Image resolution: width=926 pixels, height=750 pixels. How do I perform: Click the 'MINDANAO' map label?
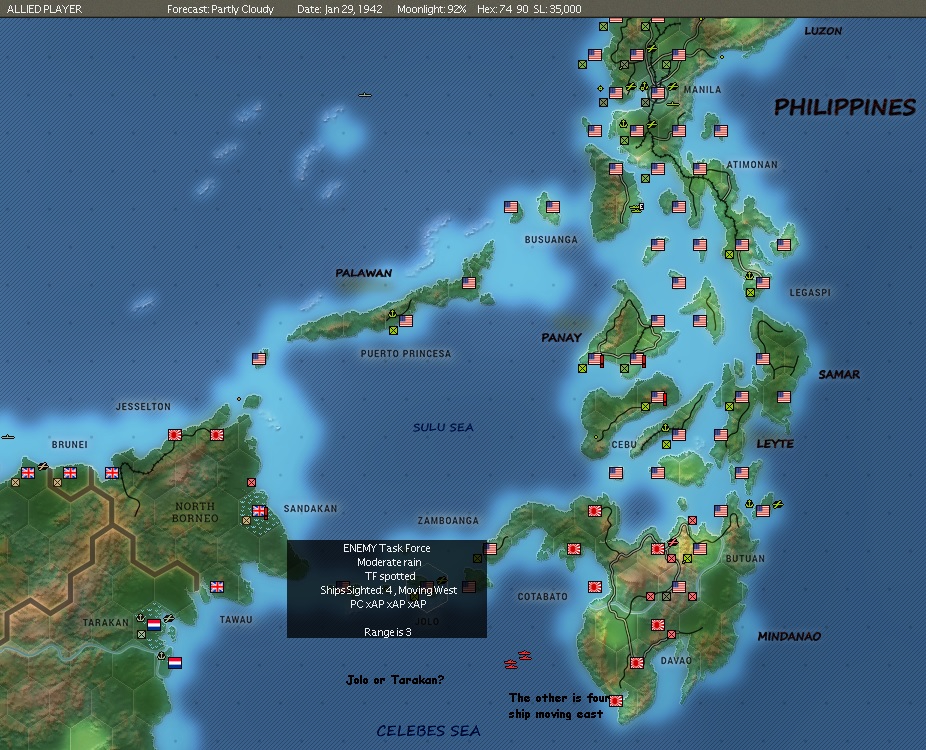tap(789, 636)
